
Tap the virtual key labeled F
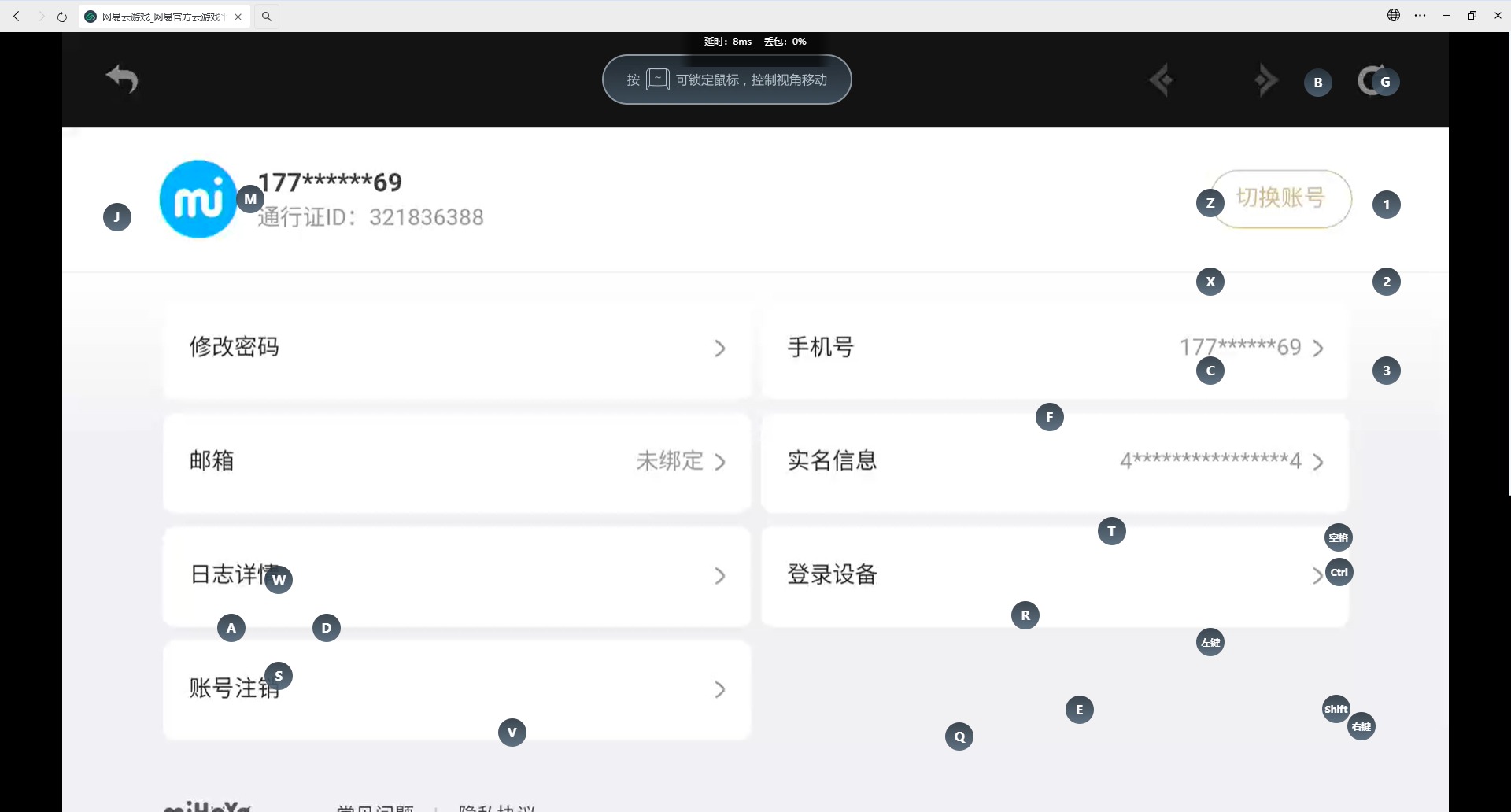click(x=1050, y=417)
